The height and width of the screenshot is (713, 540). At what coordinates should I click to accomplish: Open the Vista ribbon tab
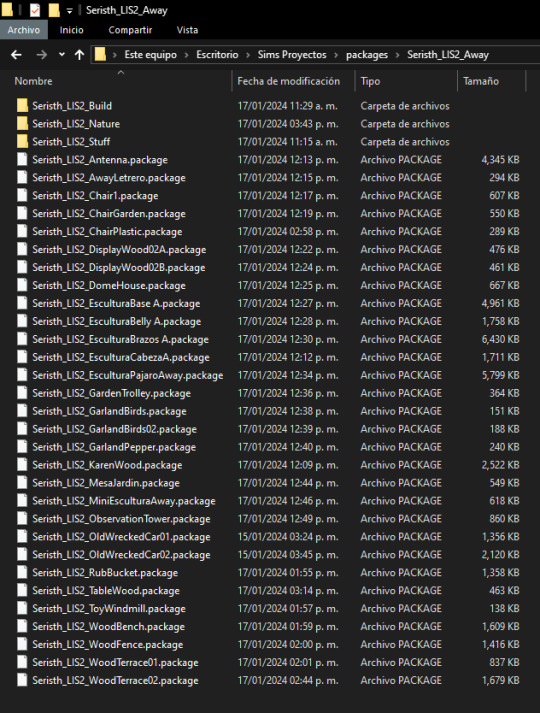(187, 30)
